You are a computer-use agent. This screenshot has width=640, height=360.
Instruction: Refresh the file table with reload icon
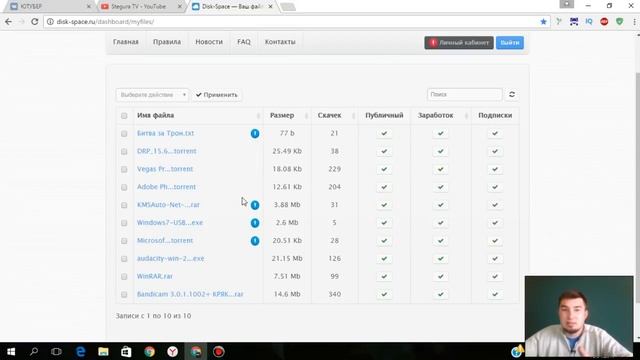tap(512, 95)
